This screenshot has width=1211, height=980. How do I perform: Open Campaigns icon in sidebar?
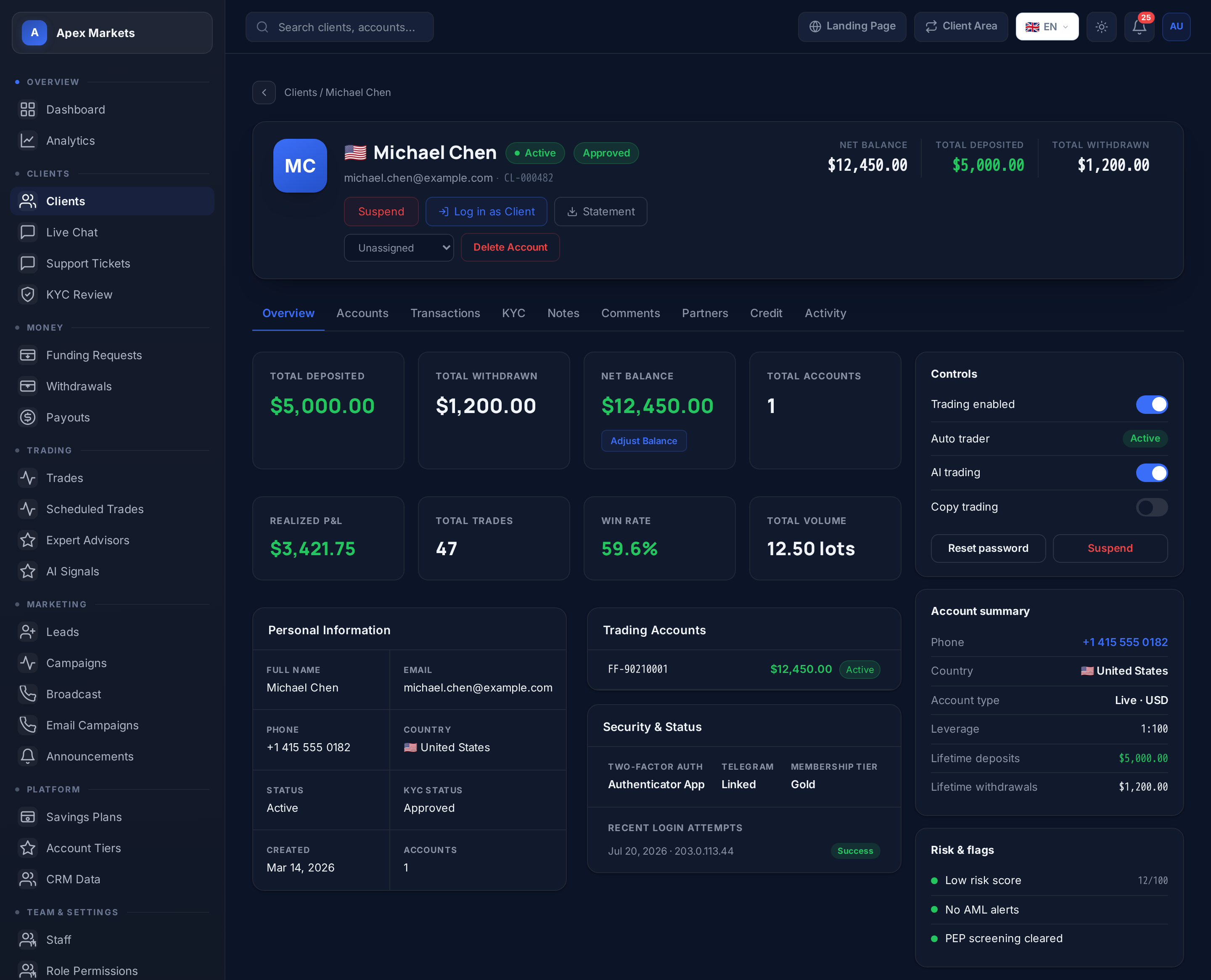click(28, 663)
